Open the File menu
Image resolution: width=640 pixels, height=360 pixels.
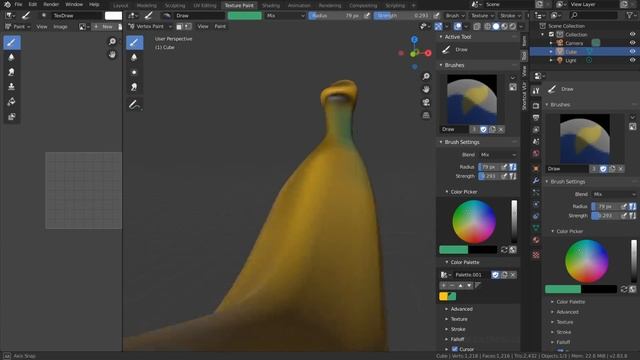18,4
